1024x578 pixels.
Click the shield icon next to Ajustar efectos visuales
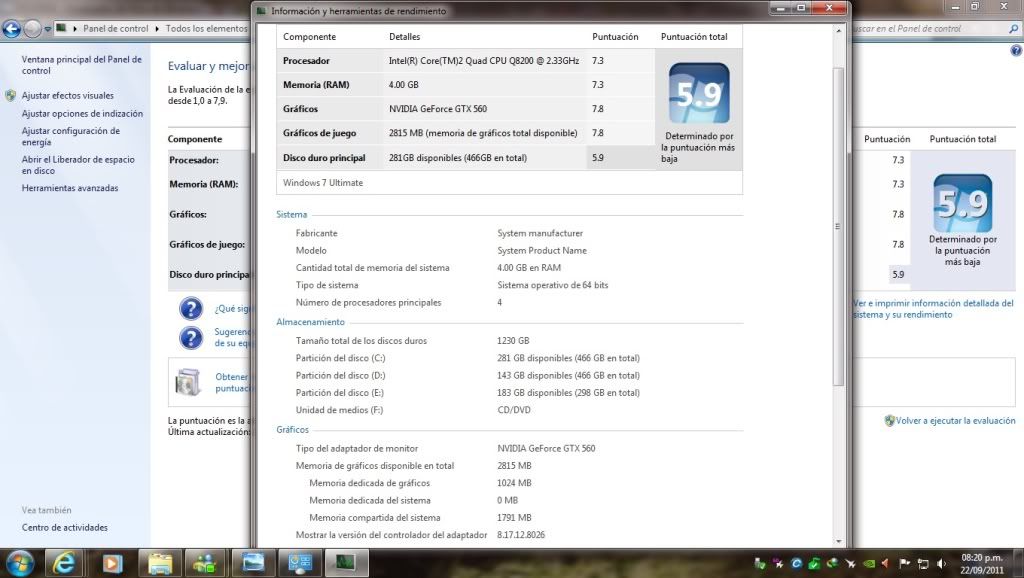click(10, 95)
